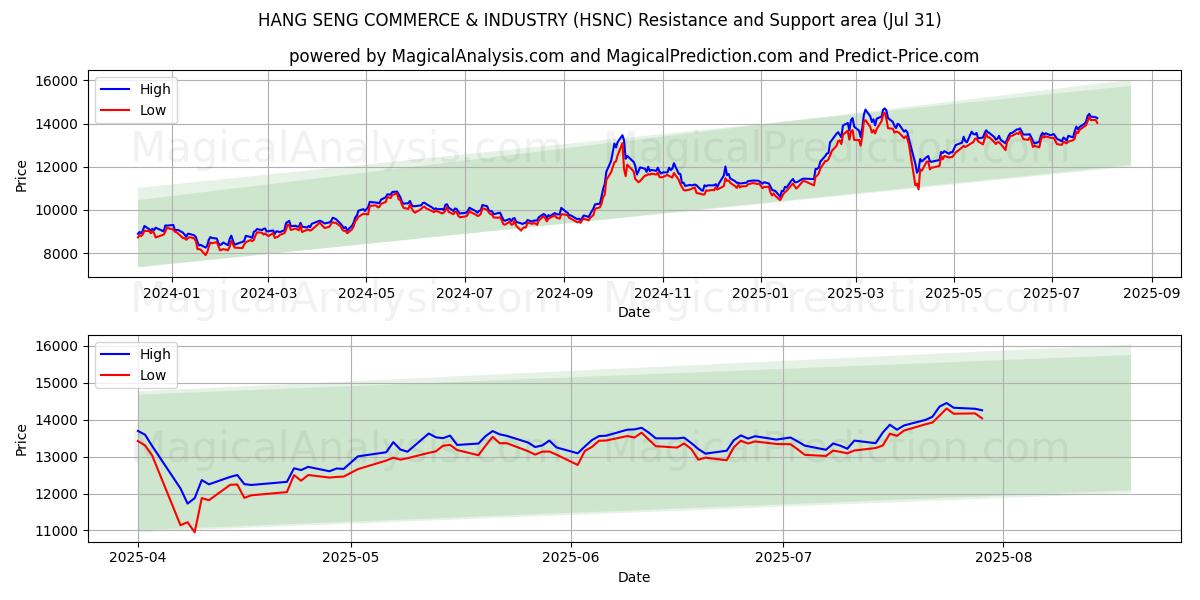Click the bottom chart y-axis value '16000'
The height and width of the screenshot is (600, 1200).
click(x=59, y=346)
